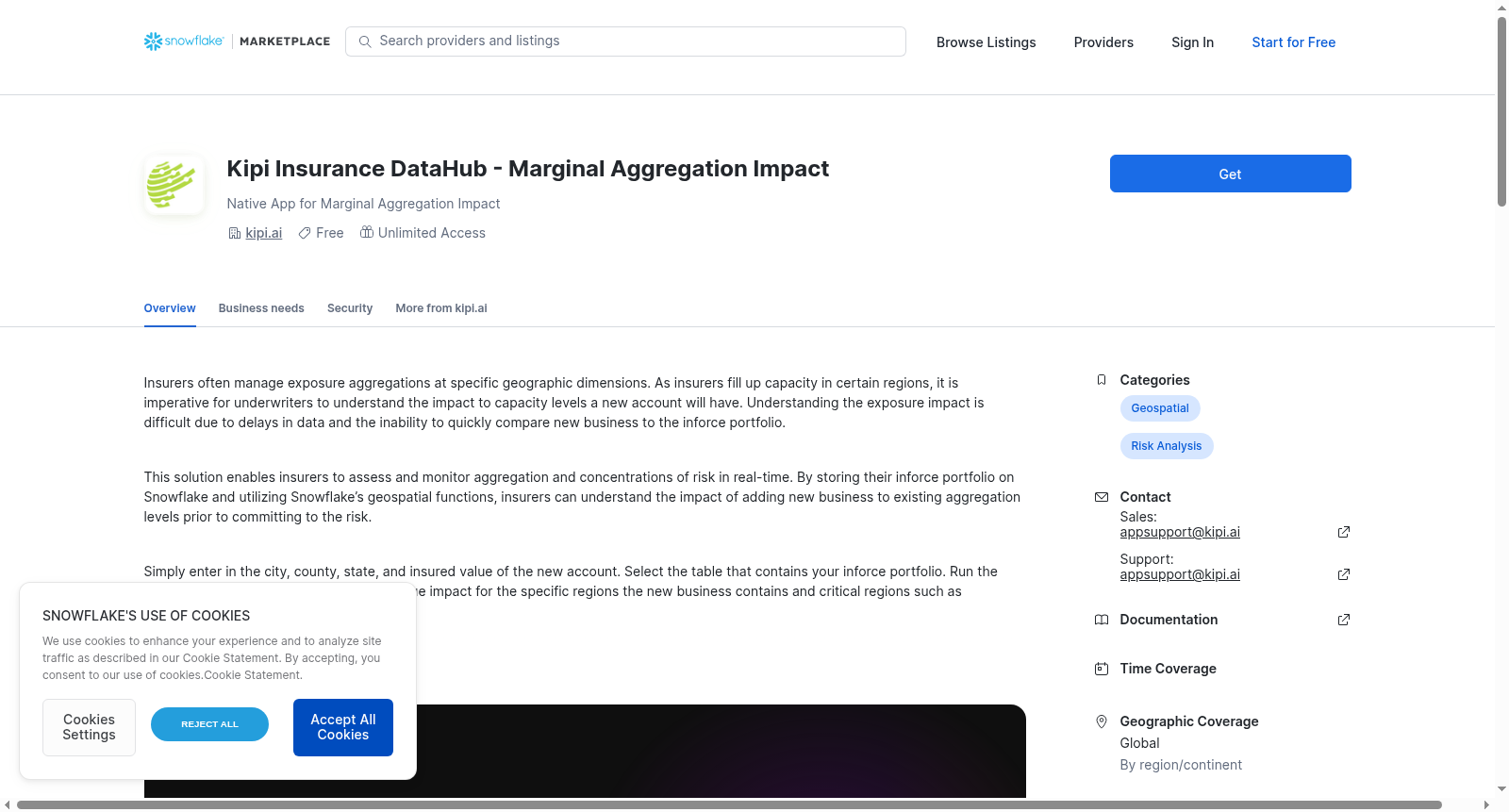Click the Kipi listing logo thumbnail
Screen dimensions: 1509x812
pos(174,185)
